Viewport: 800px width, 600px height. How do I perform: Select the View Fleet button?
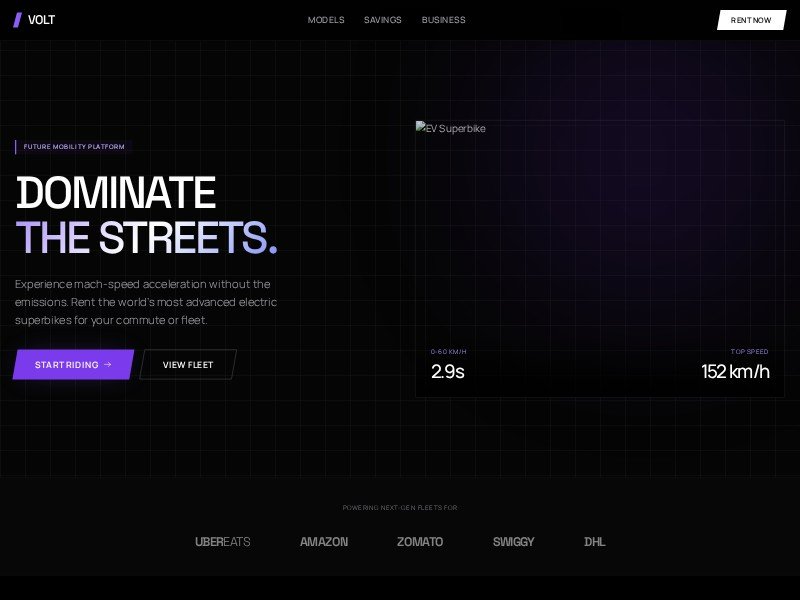coord(188,365)
